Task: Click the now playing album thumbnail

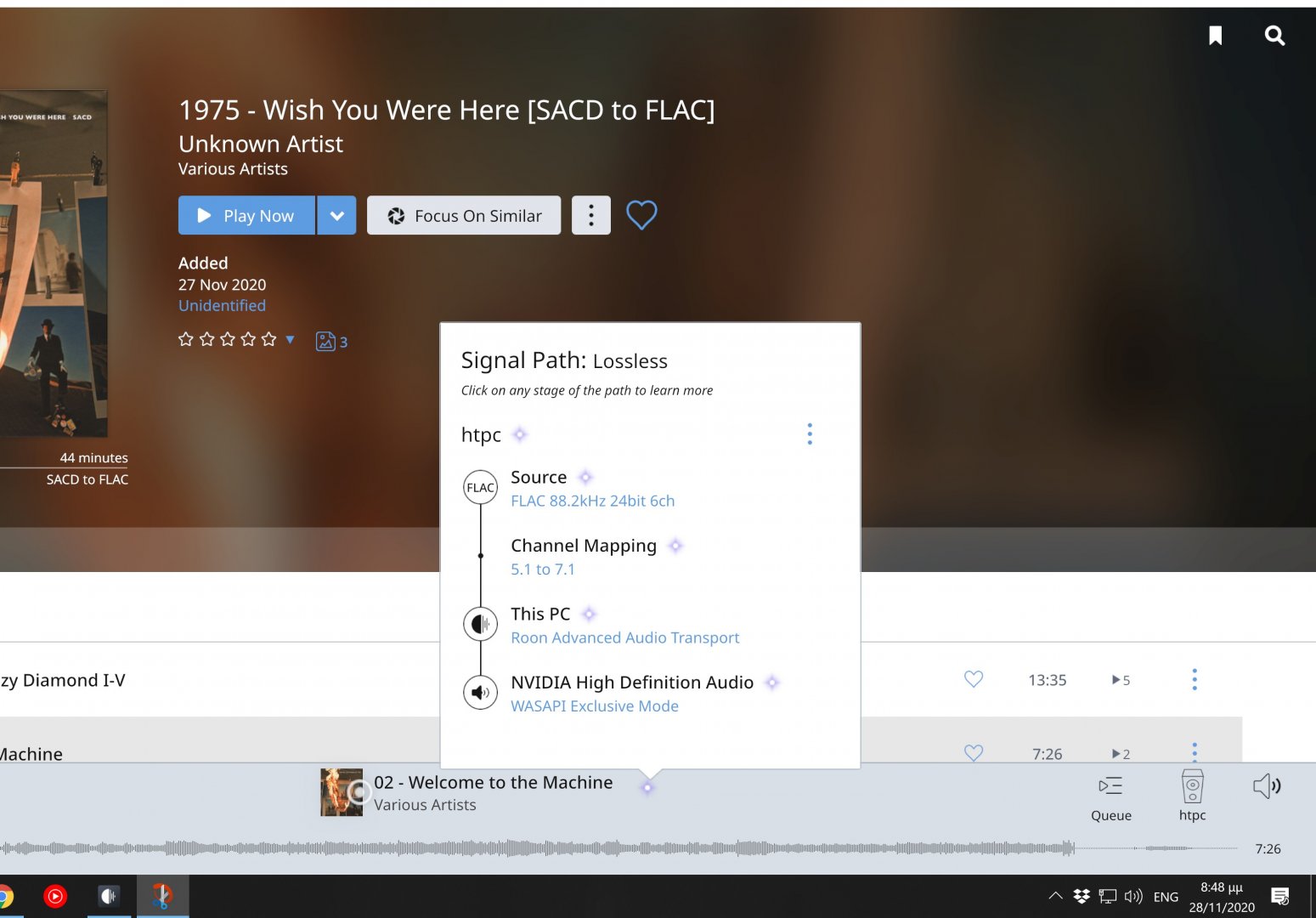Action: pyautogui.click(x=341, y=792)
